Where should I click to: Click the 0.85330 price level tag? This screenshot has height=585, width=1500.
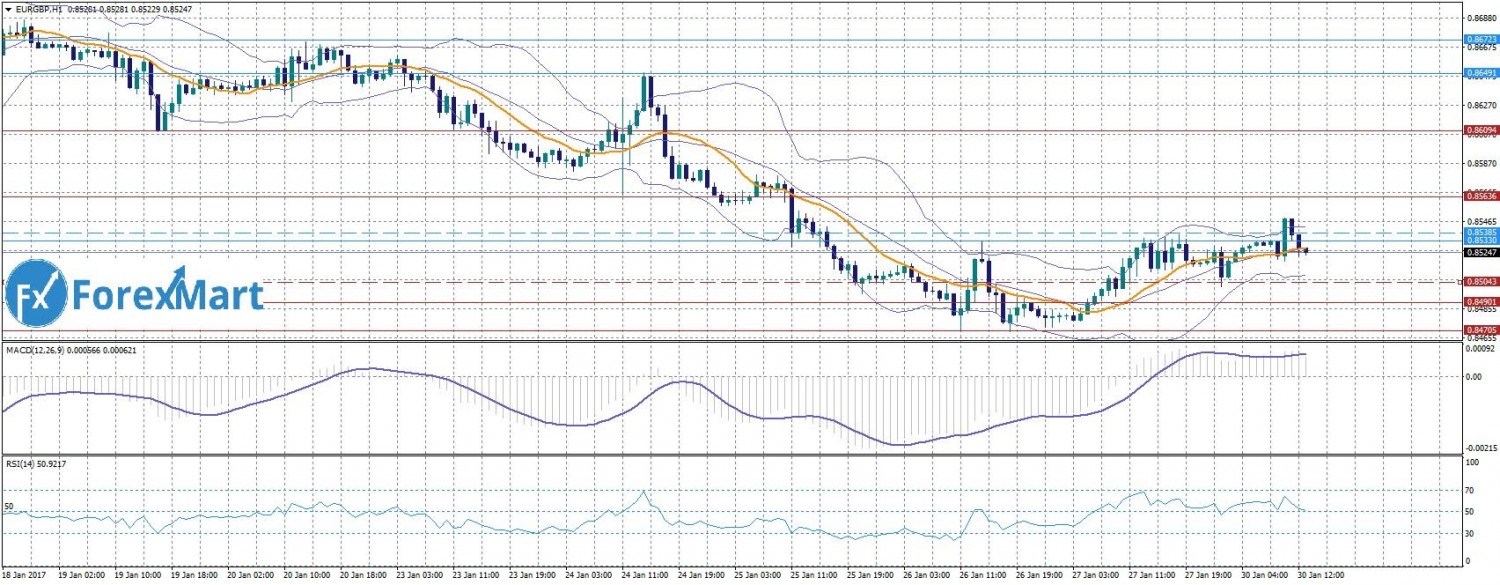(x=1481, y=241)
